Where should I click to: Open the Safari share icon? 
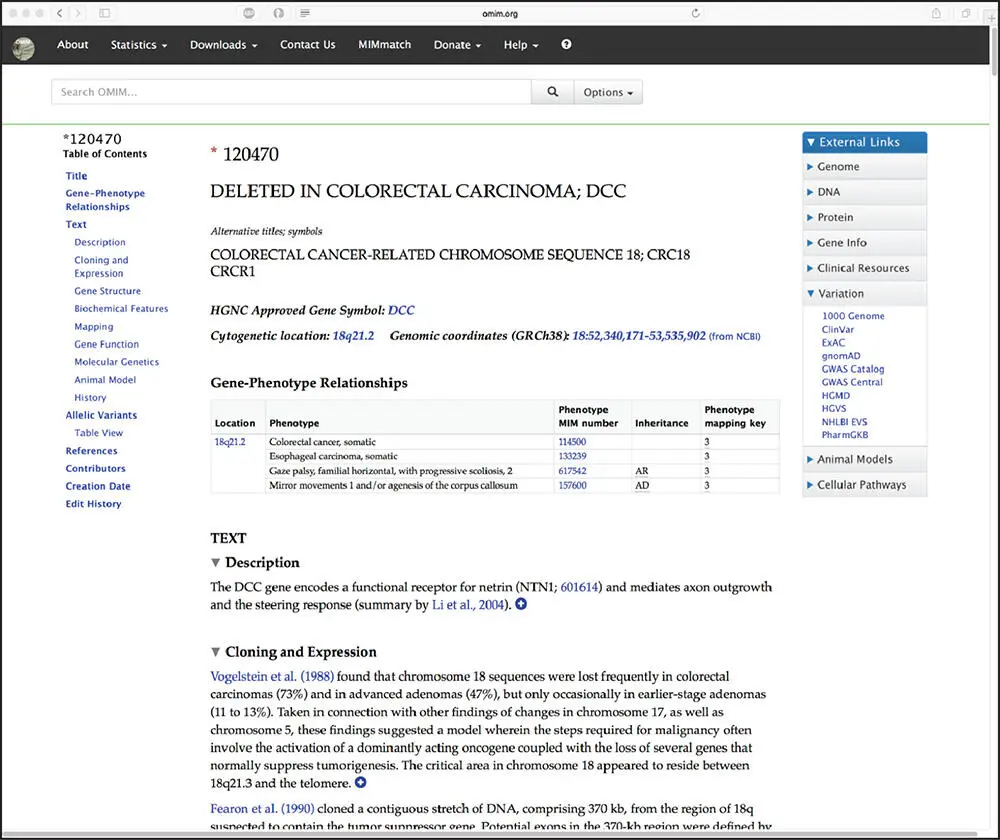pyautogui.click(x=937, y=13)
